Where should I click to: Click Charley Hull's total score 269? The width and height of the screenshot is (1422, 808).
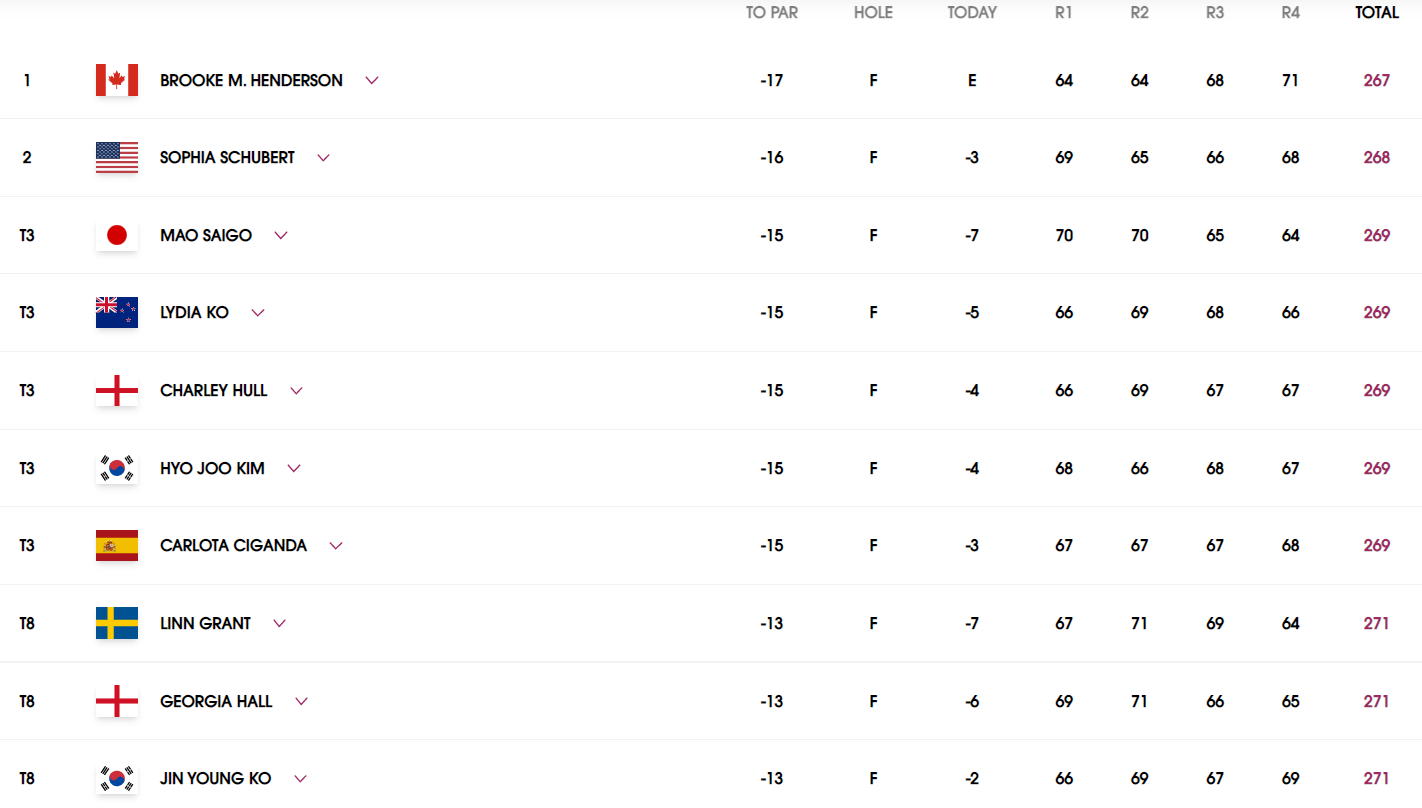[x=1376, y=390]
